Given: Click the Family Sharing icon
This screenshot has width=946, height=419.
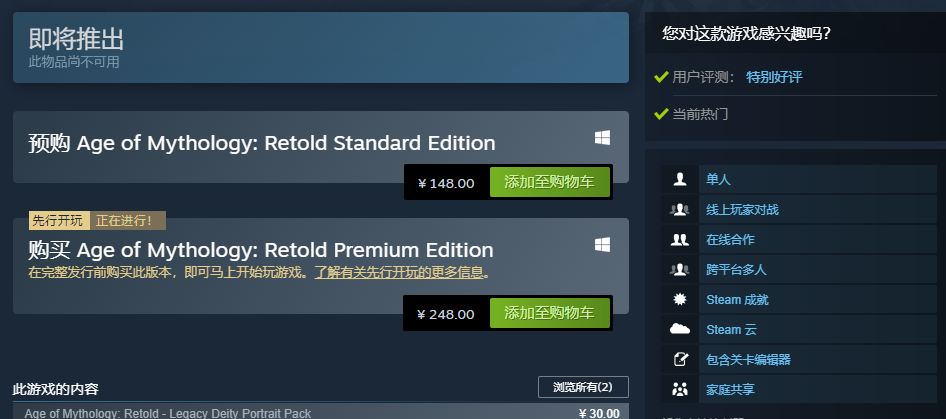Looking at the screenshot, I should pos(680,389).
